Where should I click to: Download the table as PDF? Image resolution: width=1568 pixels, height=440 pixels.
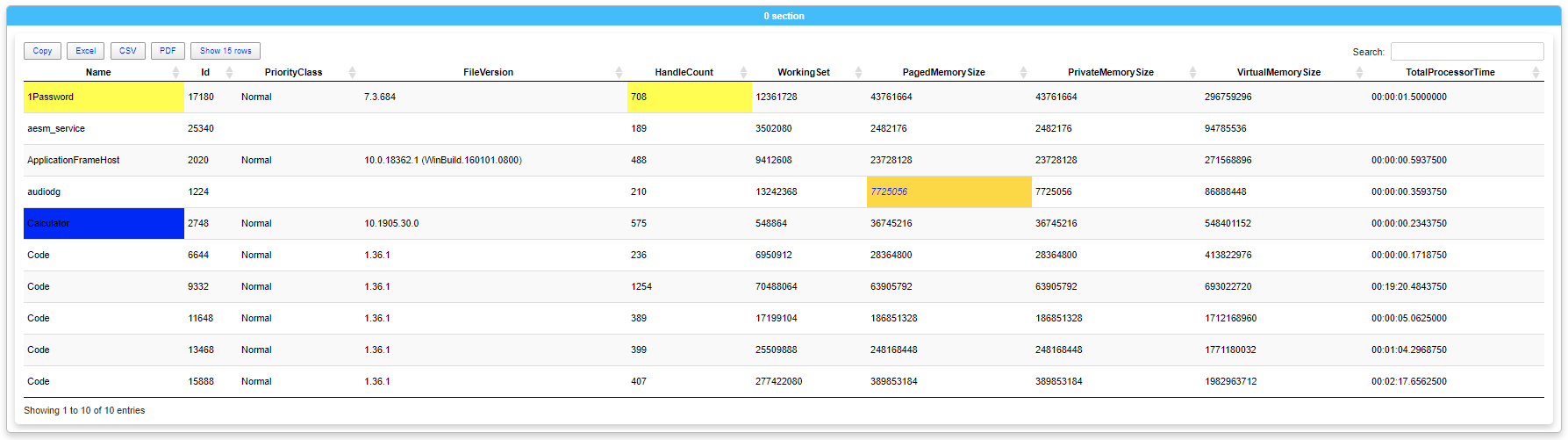click(168, 51)
